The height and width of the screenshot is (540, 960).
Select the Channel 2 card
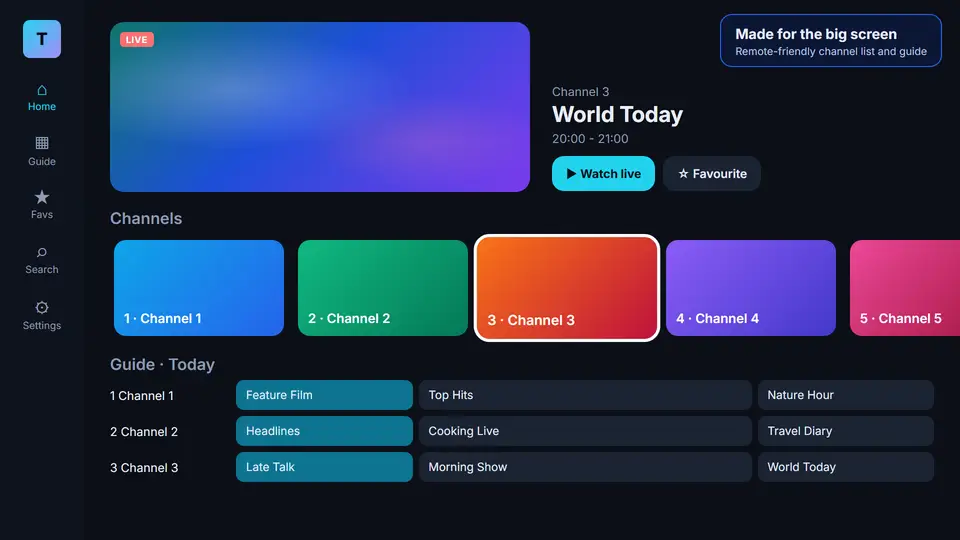(x=383, y=288)
